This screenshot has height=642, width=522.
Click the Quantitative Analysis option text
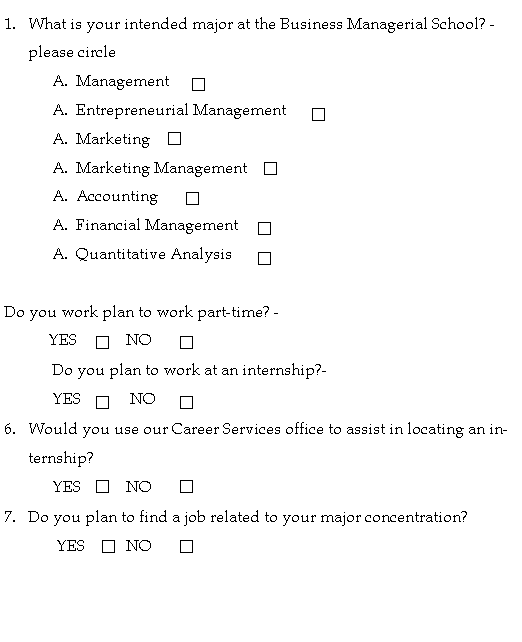[153, 254]
